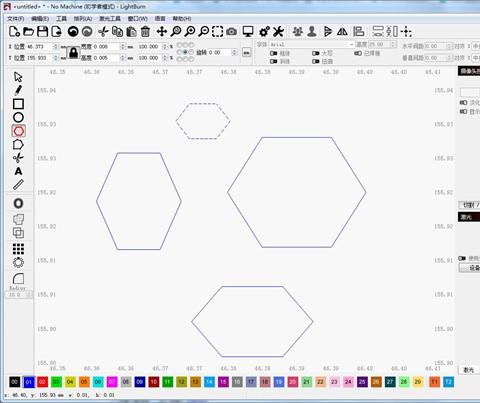Click the Delete trash can icon
The height and width of the screenshot is (403, 480).
point(145,32)
